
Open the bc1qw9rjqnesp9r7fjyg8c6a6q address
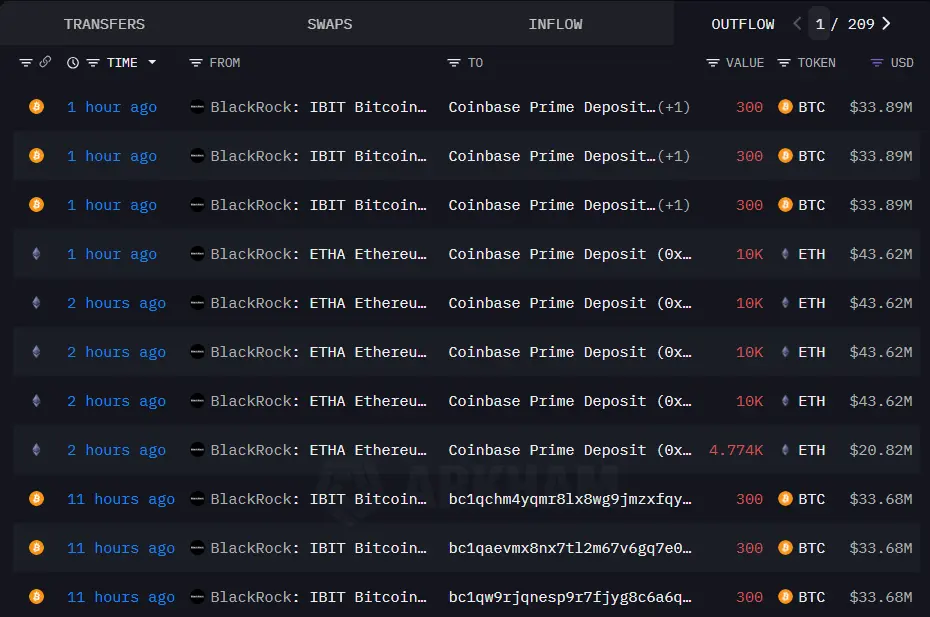coord(570,597)
